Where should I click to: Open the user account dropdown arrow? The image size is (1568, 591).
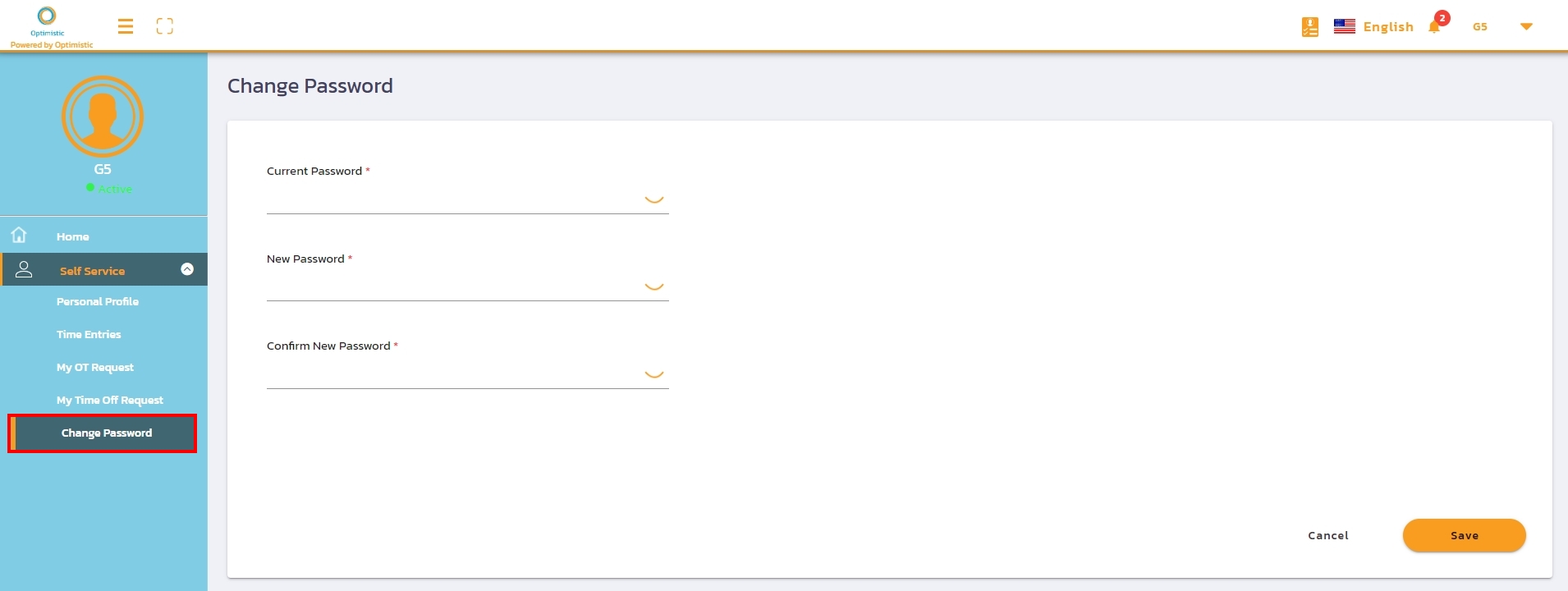coord(1526,27)
